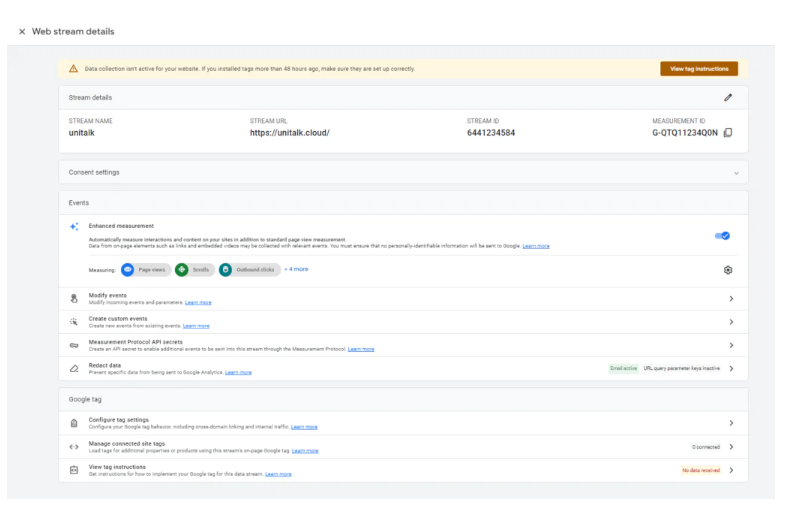Expand the Consent settings section
This screenshot has width=791, height=505.
click(737, 173)
